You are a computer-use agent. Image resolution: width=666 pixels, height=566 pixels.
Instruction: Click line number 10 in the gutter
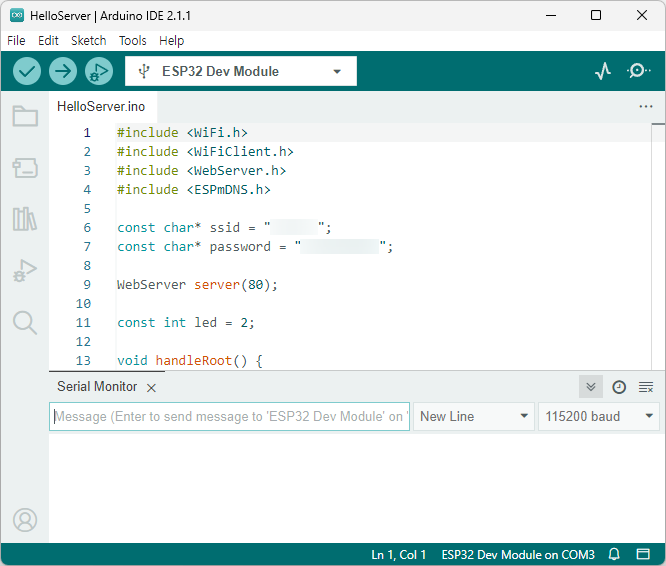tap(83, 304)
